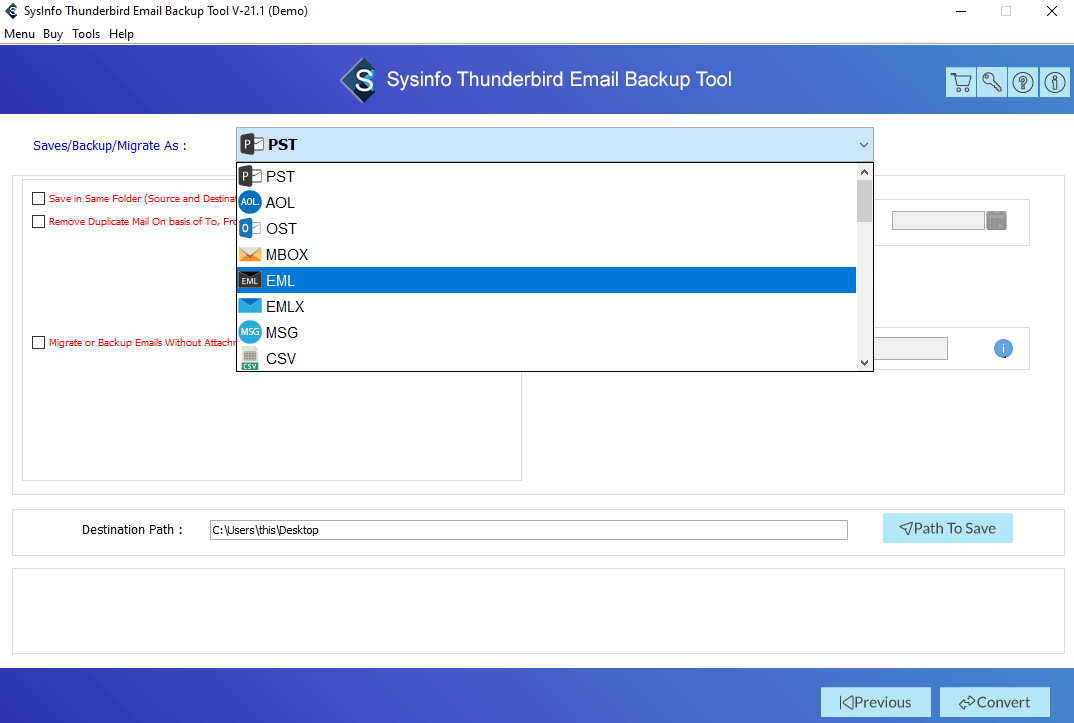Click the Convert button
The width and height of the screenshot is (1074, 723).
click(x=995, y=702)
